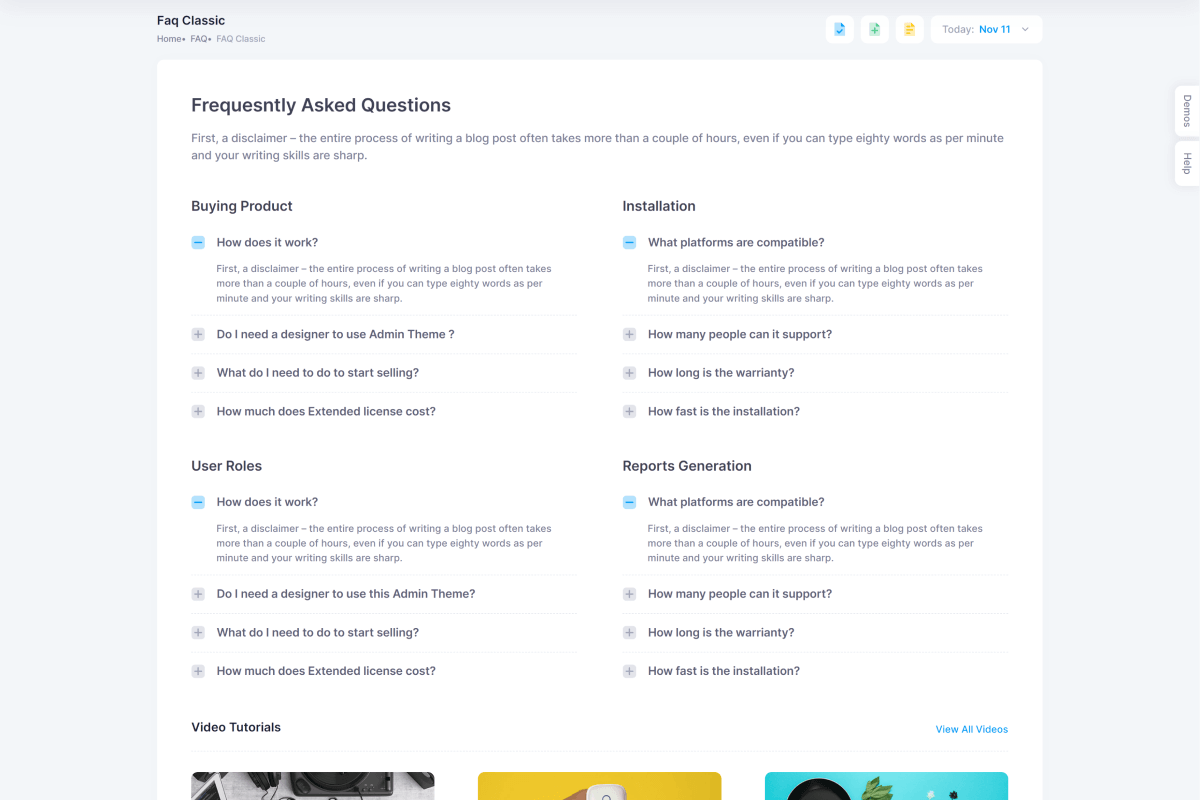The height and width of the screenshot is (800, 1200).
Task: Open the Help side tab
Action: tap(1187, 163)
